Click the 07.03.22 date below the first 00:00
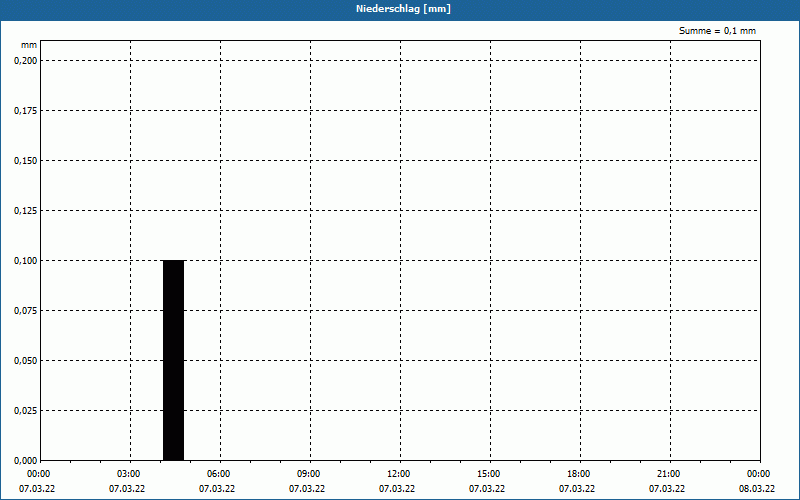Screen dimensions: 800x500 [37, 489]
